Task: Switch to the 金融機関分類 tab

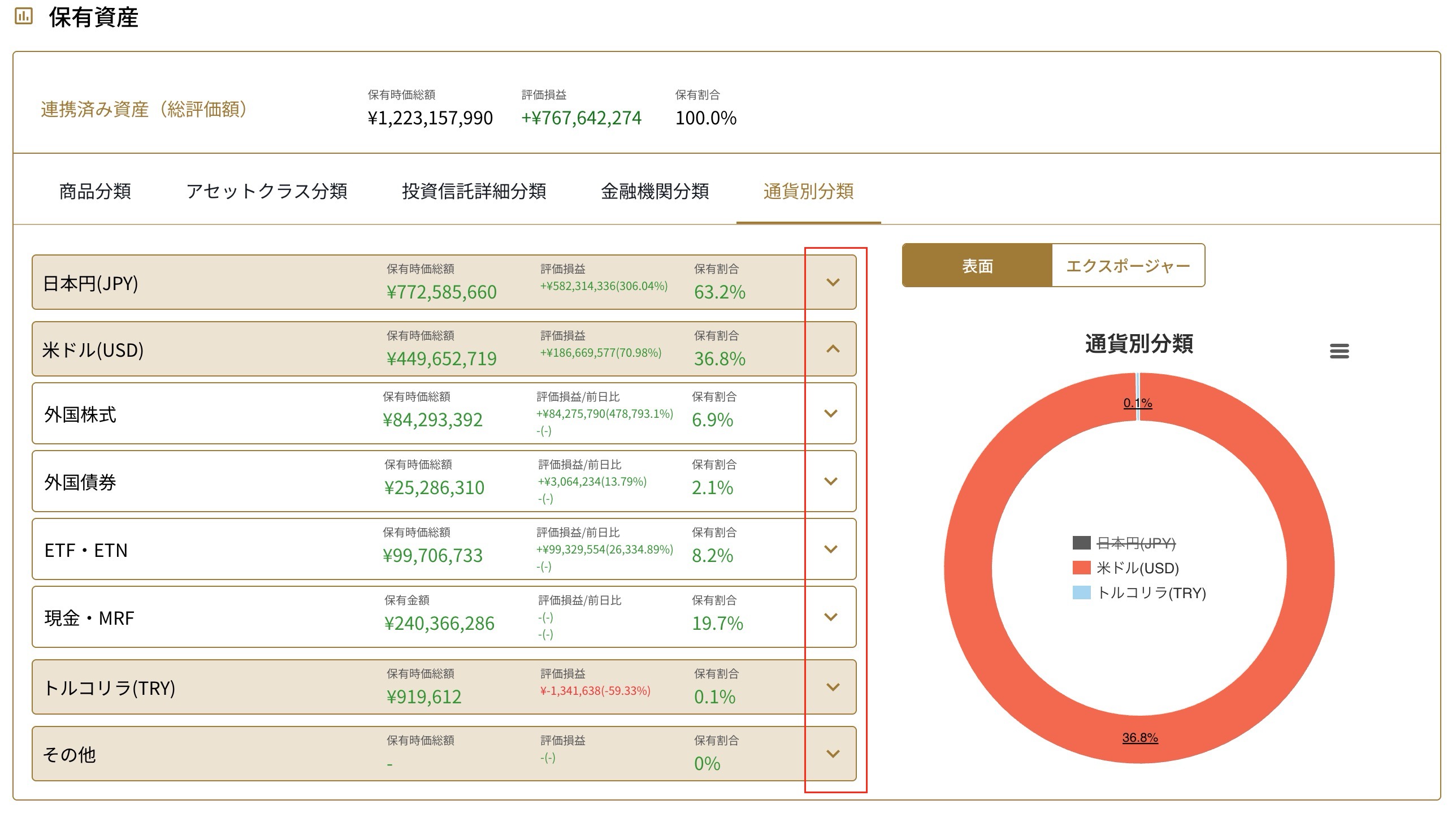Action: point(655,191)
